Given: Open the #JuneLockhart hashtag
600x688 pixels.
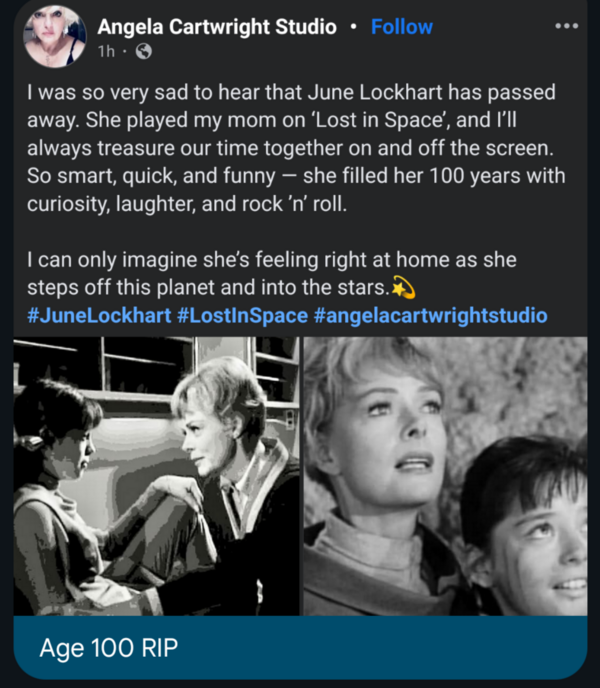Looking at the screenshot, I should [99, 315].
